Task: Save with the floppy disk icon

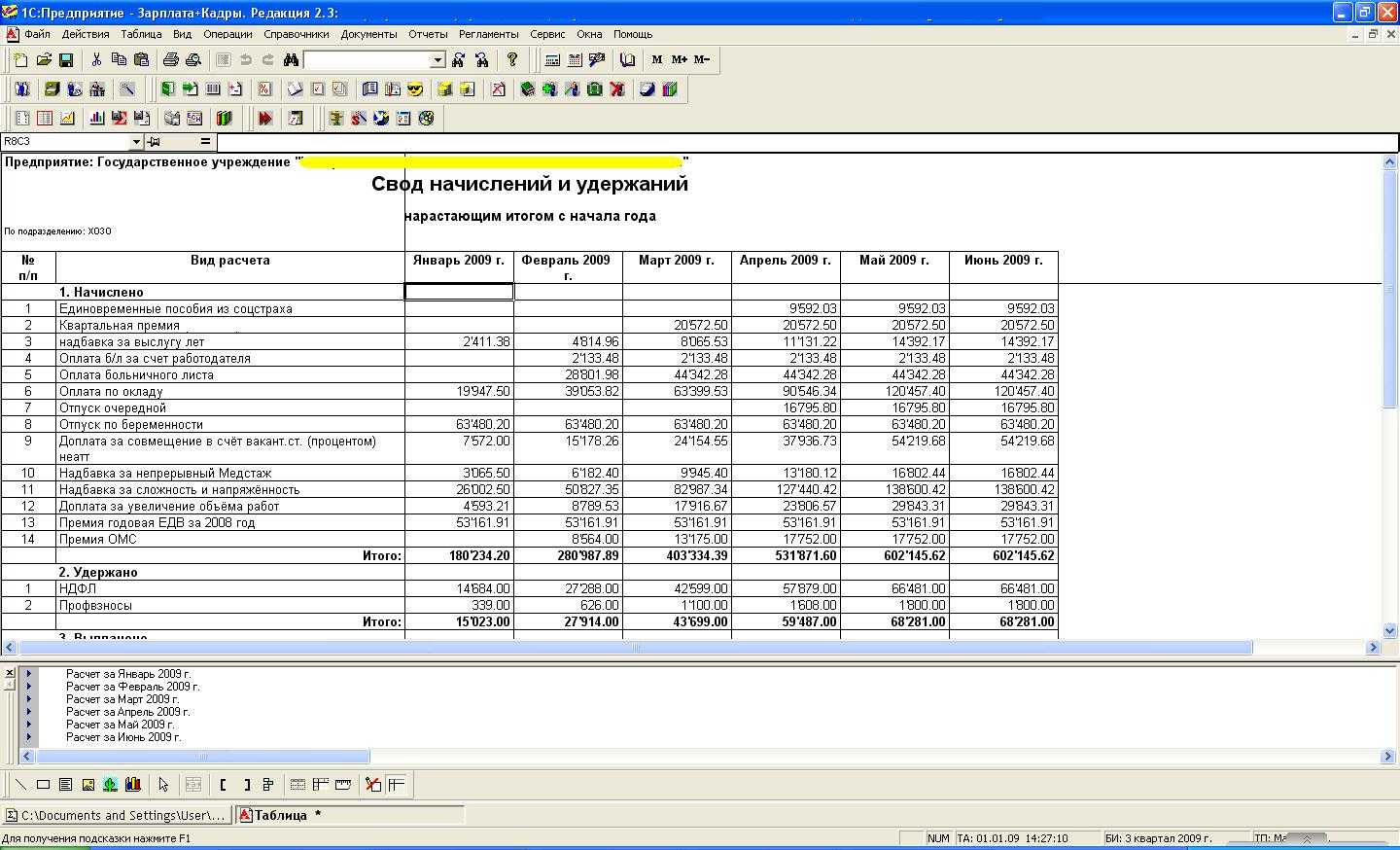Action: click(66, 60)
